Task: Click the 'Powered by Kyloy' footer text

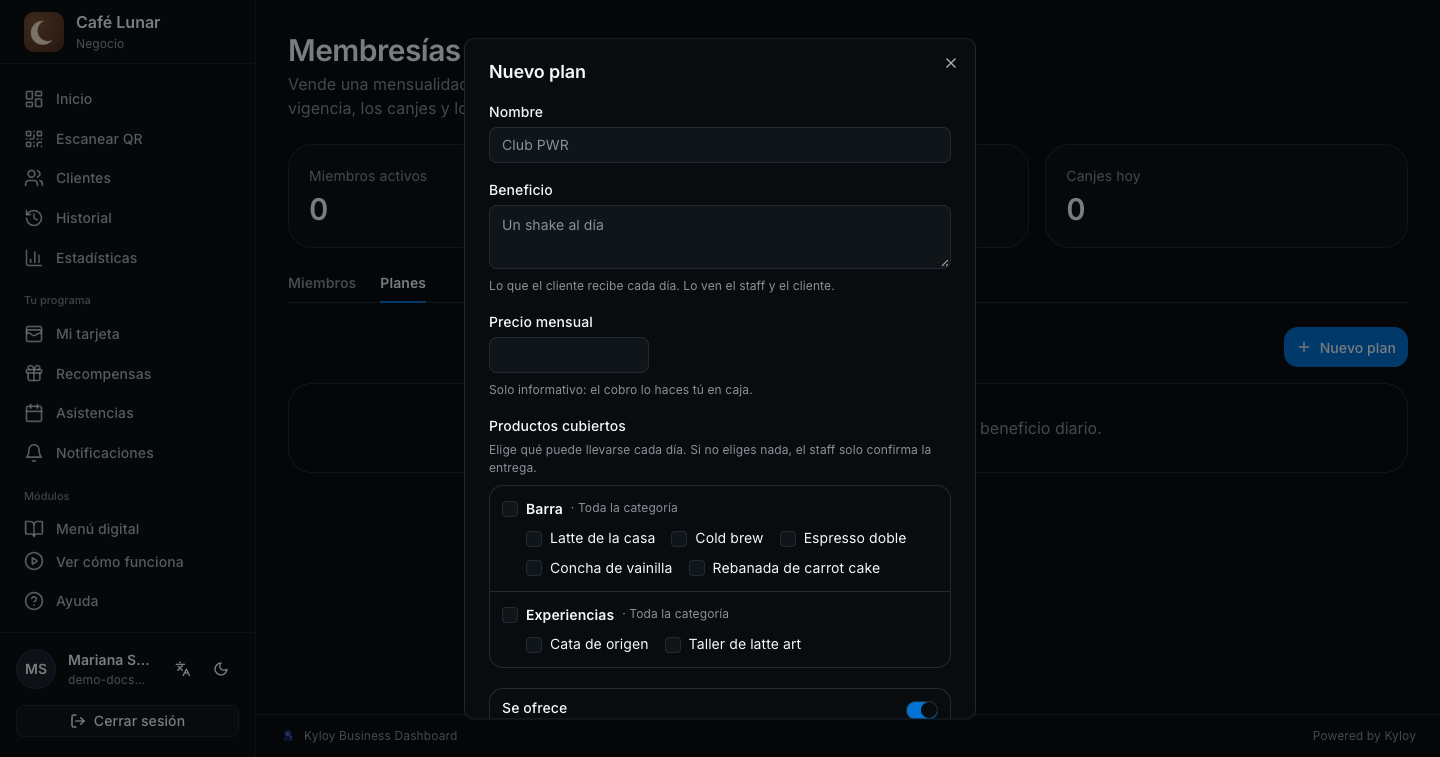Action: pyautogui.click(x=1364, y=736)
